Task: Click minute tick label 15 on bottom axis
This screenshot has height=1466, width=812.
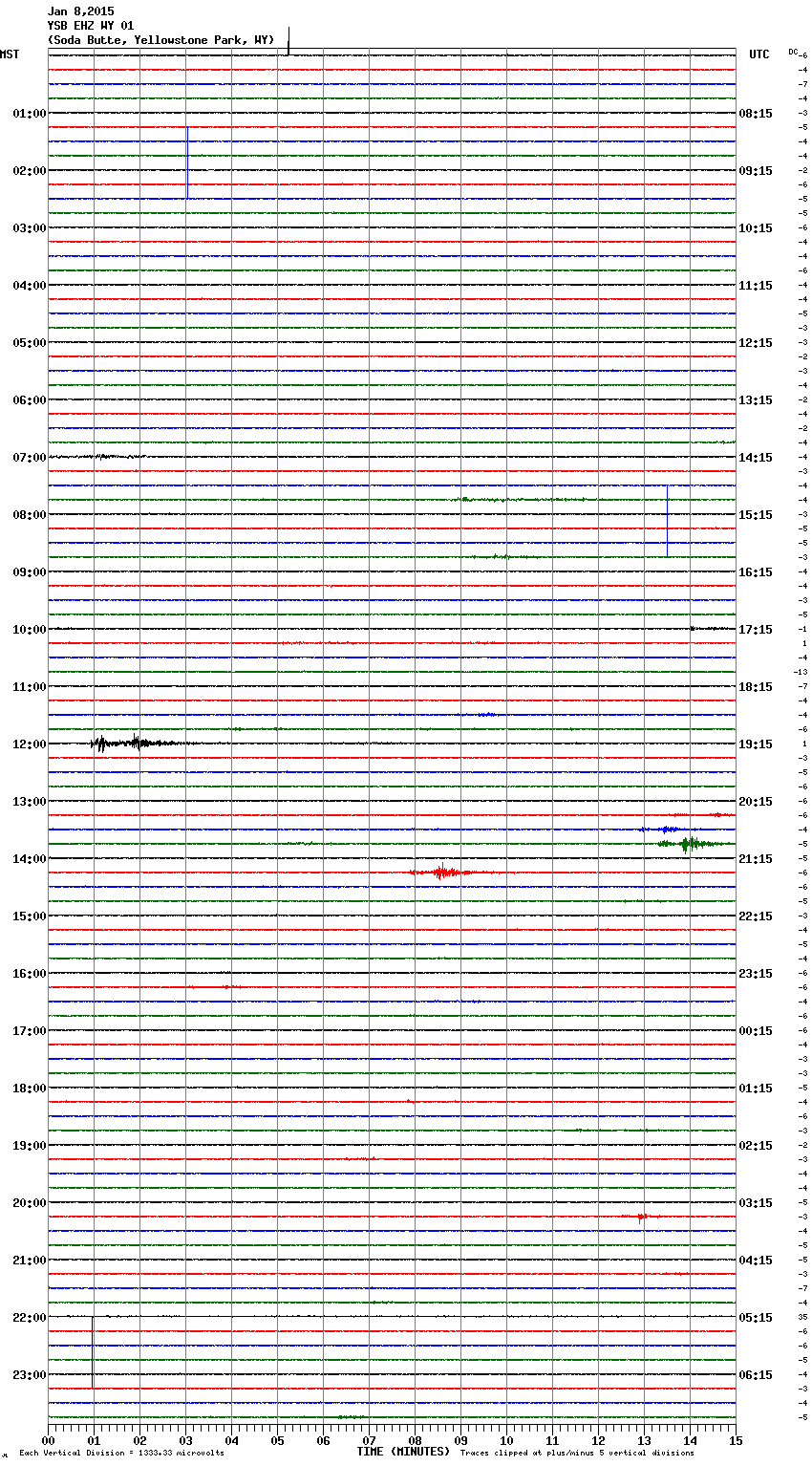Action: pyautogui.click(x=736, y=1440)
